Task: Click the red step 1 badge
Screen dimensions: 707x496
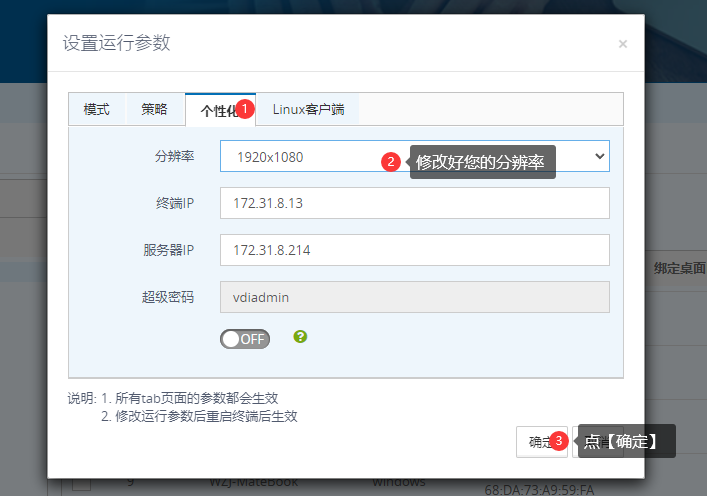Action: [x=246, y=107]
